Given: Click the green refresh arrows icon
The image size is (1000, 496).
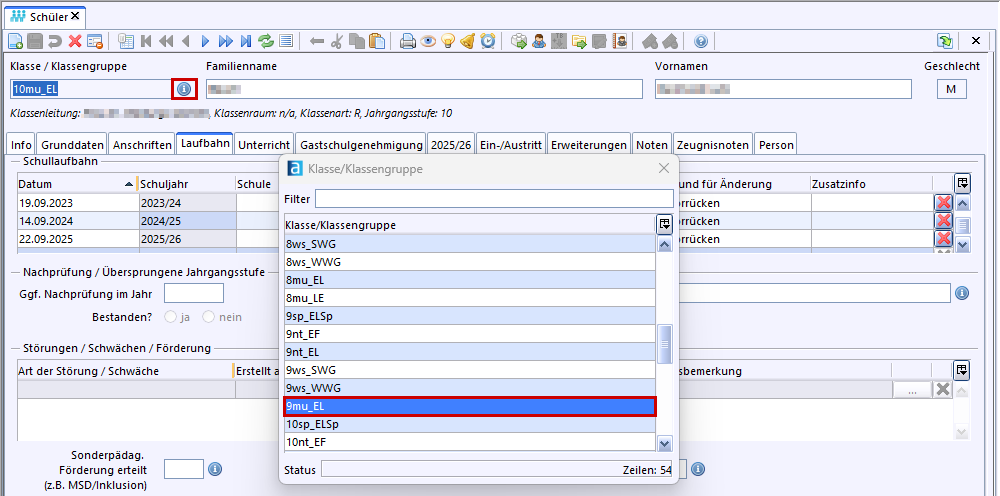Looking at the screenshot, I should tap(266, 41).
